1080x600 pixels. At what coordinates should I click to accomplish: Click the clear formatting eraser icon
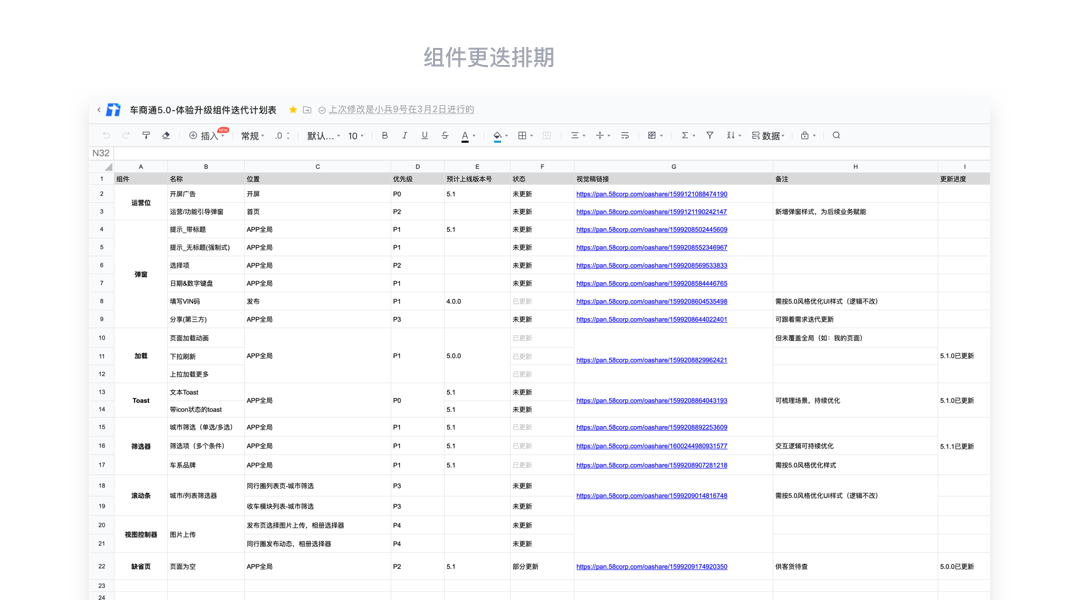[x=166, y=136]
